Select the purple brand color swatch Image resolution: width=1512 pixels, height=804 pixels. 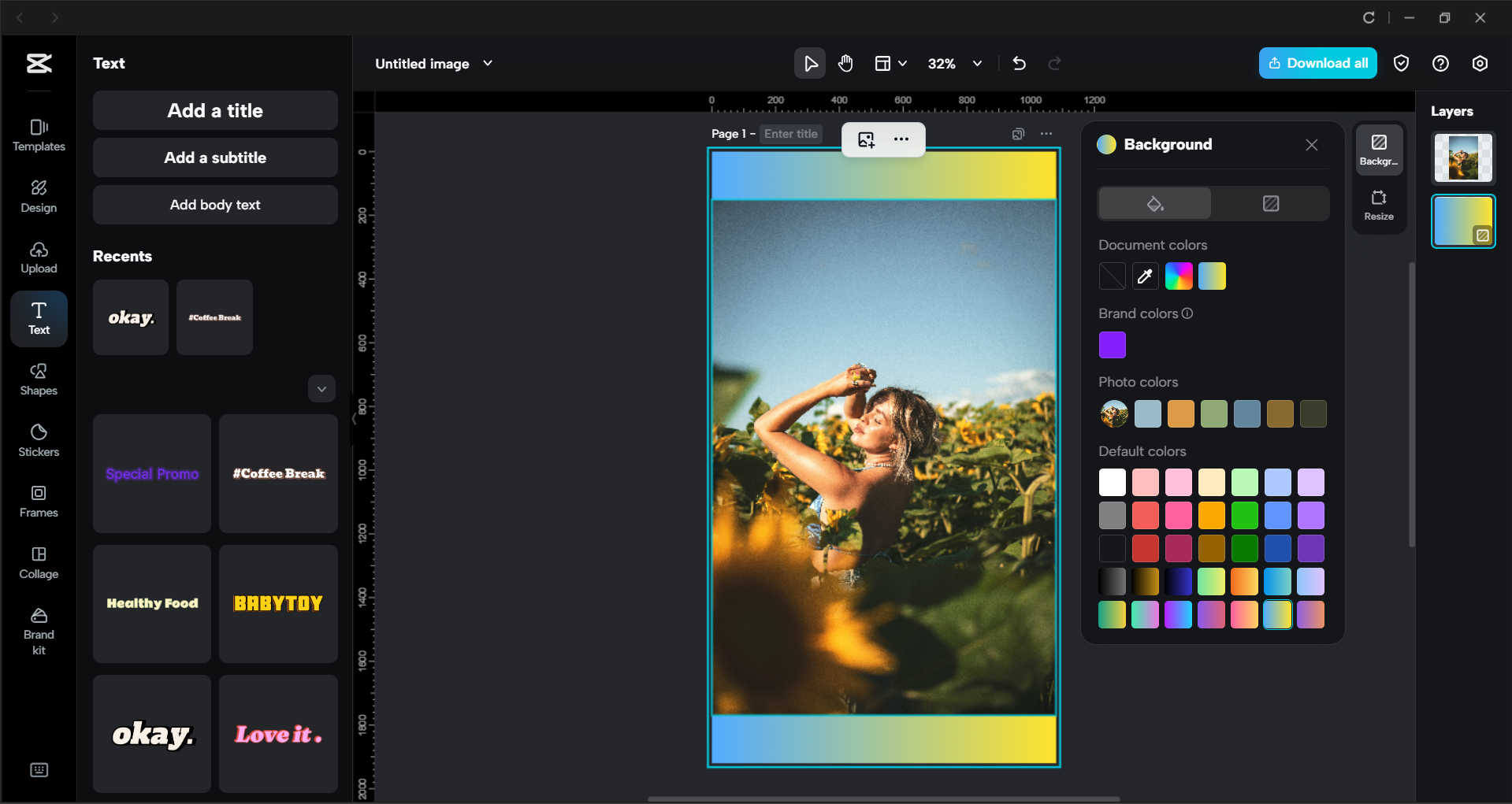pos(1111,344)
